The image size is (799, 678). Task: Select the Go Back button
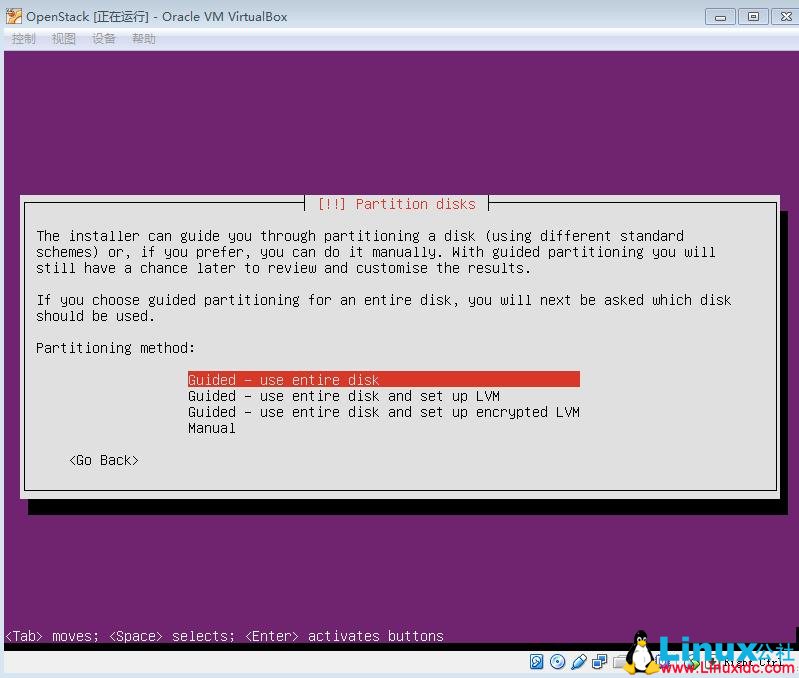(x=104, y=460)
